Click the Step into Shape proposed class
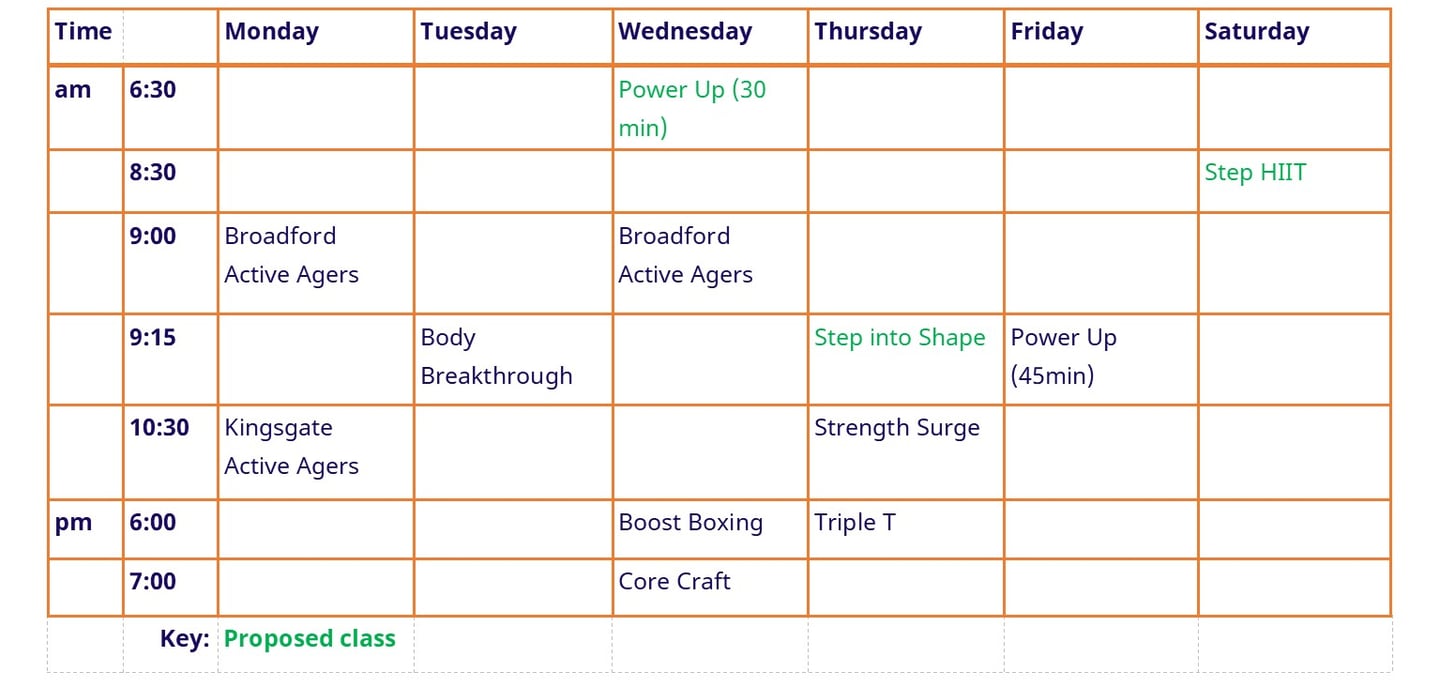This screenshot has height=687, width=1440. coord(899,338)
